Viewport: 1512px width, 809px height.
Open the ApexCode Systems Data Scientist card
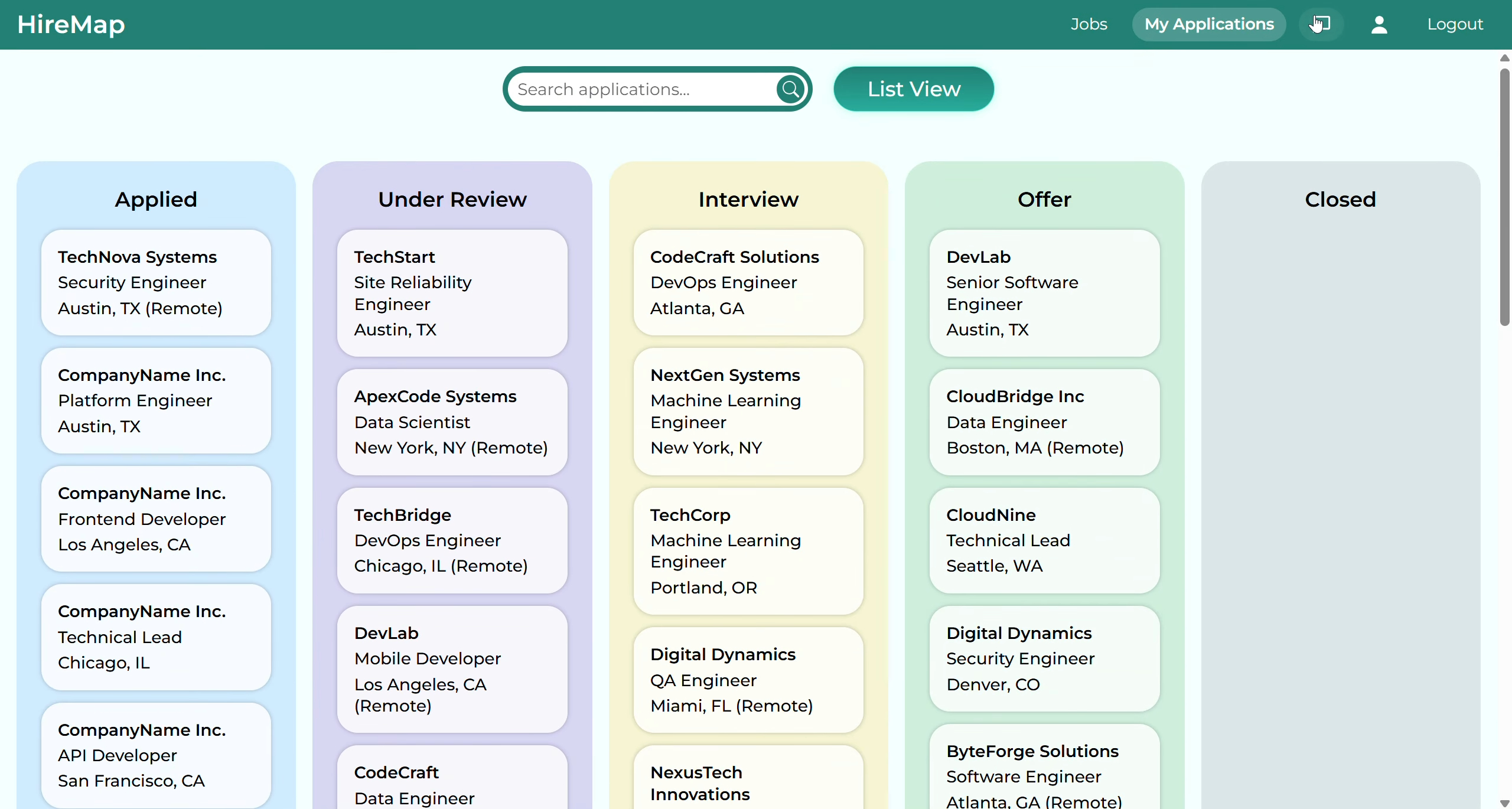coord(452,422)
